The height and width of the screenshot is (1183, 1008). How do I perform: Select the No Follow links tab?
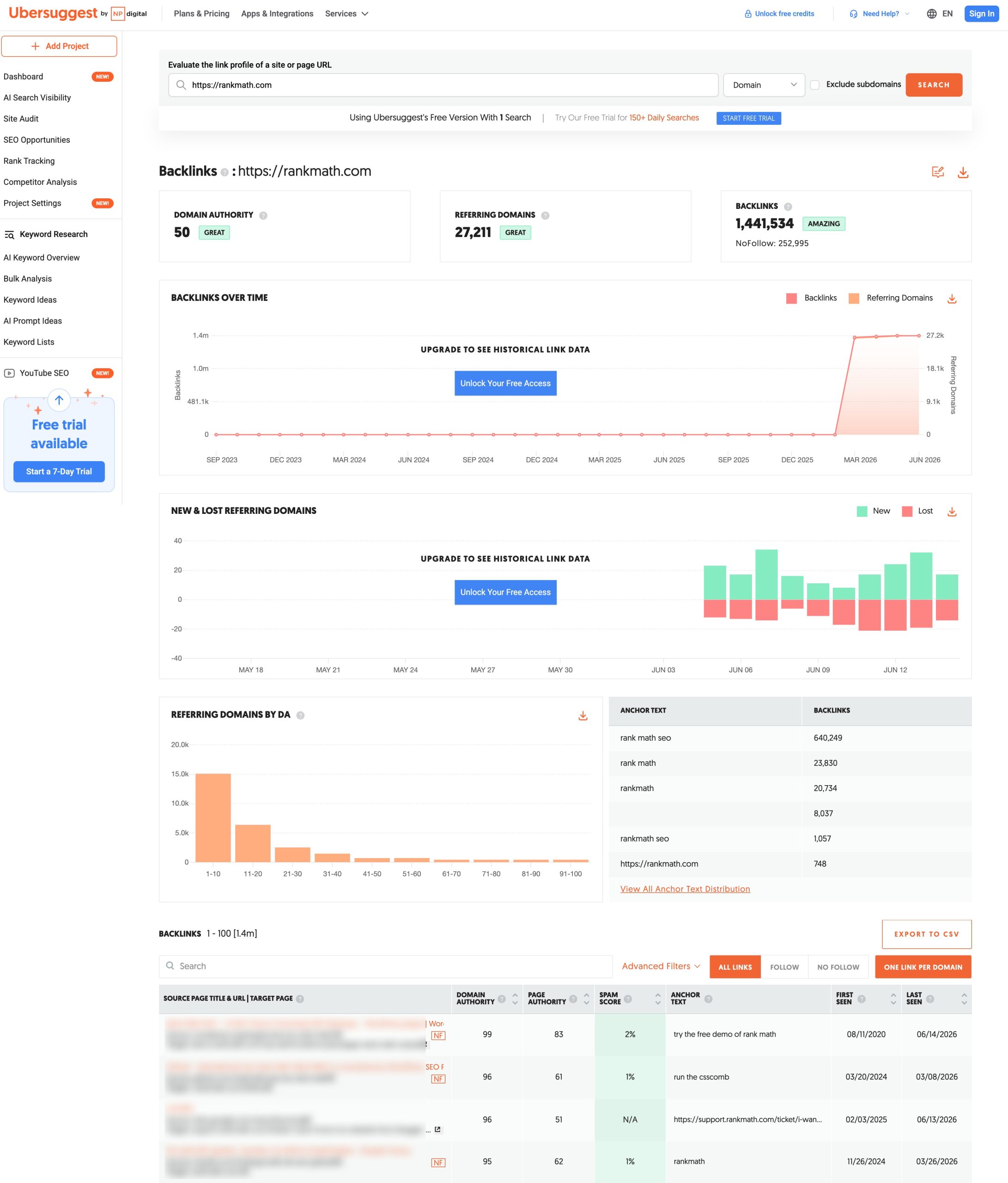coord(838,967)
